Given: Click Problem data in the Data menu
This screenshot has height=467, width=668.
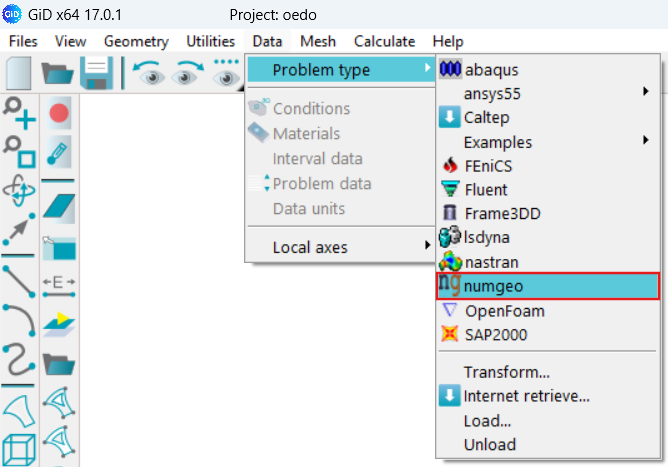Looking at the screenshot, I should point(341,184).
